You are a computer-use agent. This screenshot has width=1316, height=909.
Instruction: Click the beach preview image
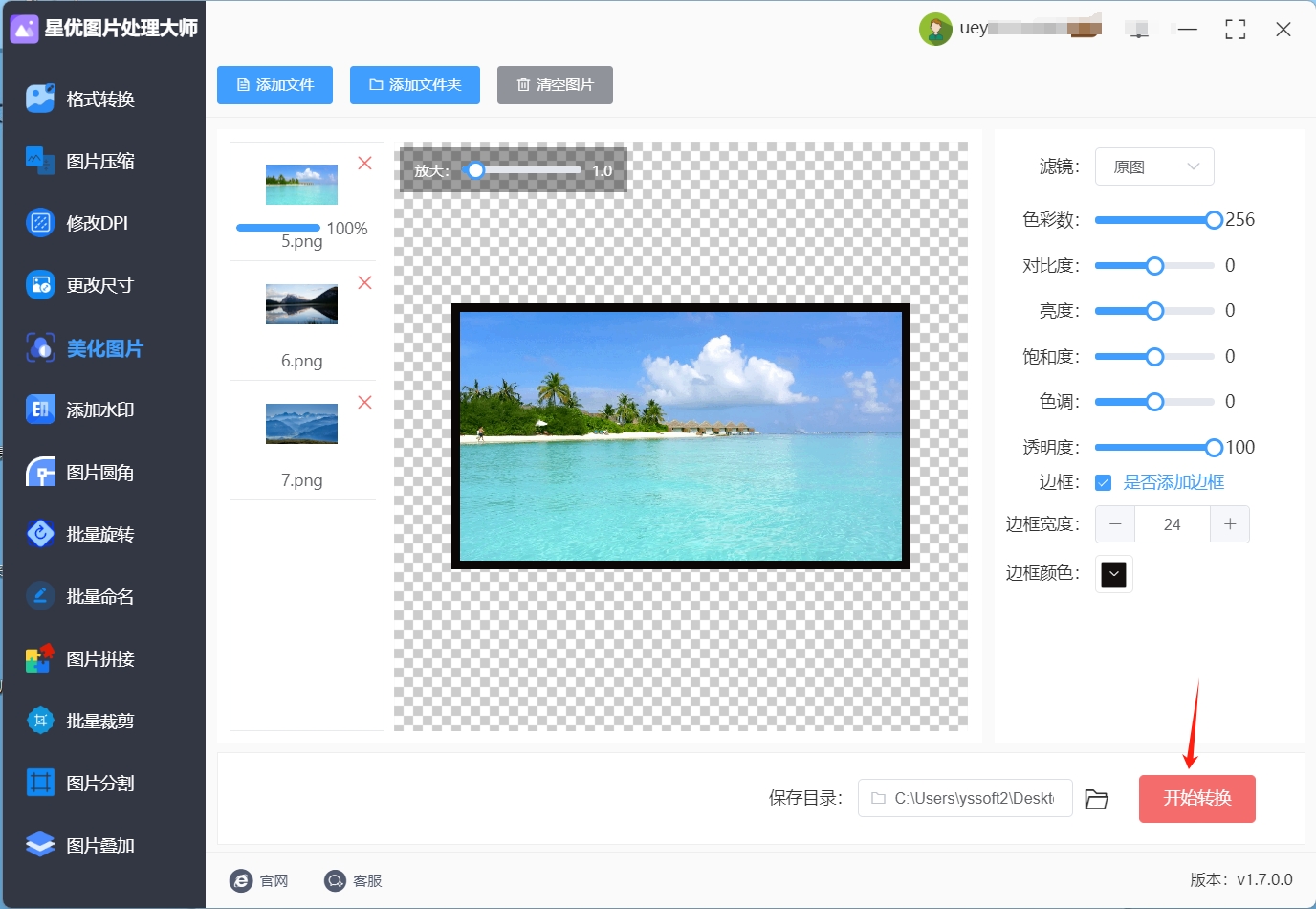681,436
